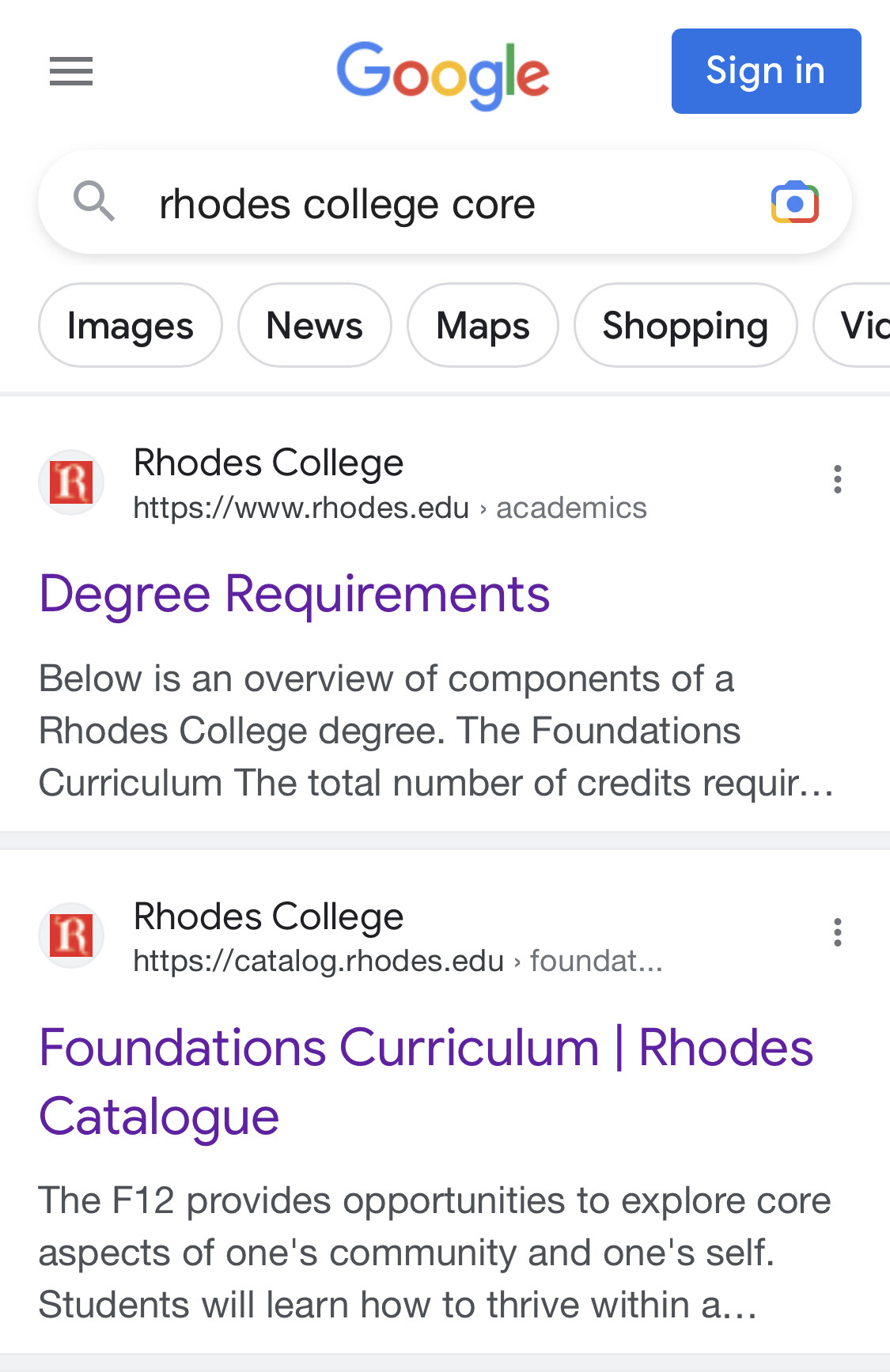Open the hamburger menu
Viewport: 890px width, 1372px height.
point(71,71)
